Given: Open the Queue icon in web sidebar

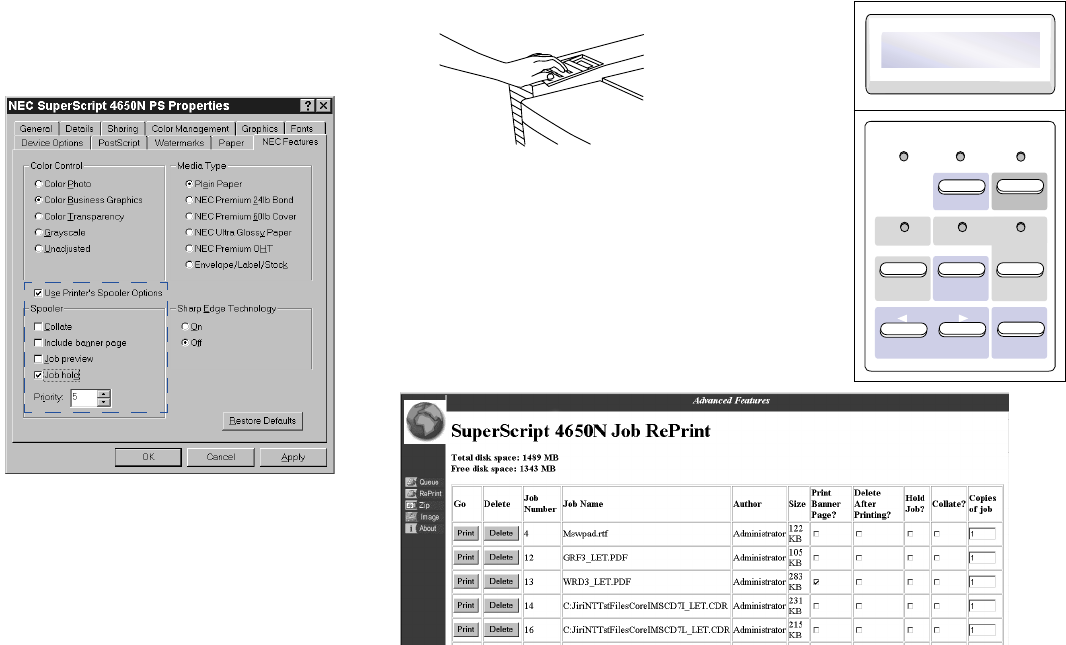Looking at the screenshot, I should pyautogui.click(x=411, y=482).
